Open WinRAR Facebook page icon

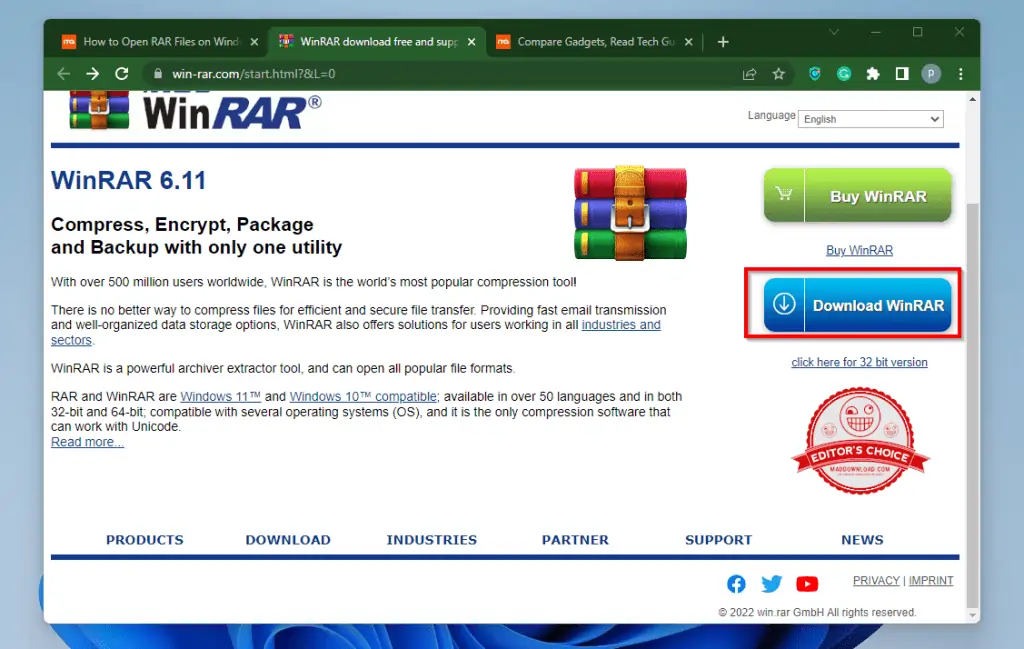736,584
